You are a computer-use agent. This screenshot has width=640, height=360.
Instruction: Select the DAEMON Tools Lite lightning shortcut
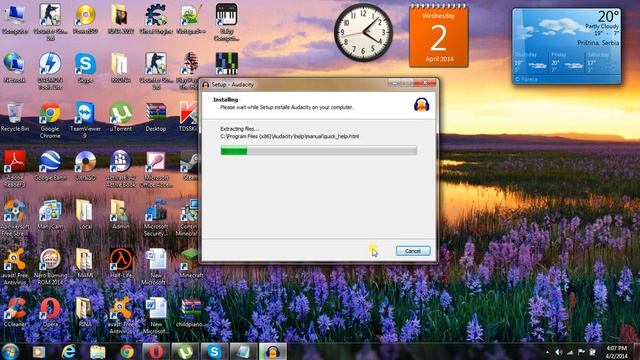point(50,71)
